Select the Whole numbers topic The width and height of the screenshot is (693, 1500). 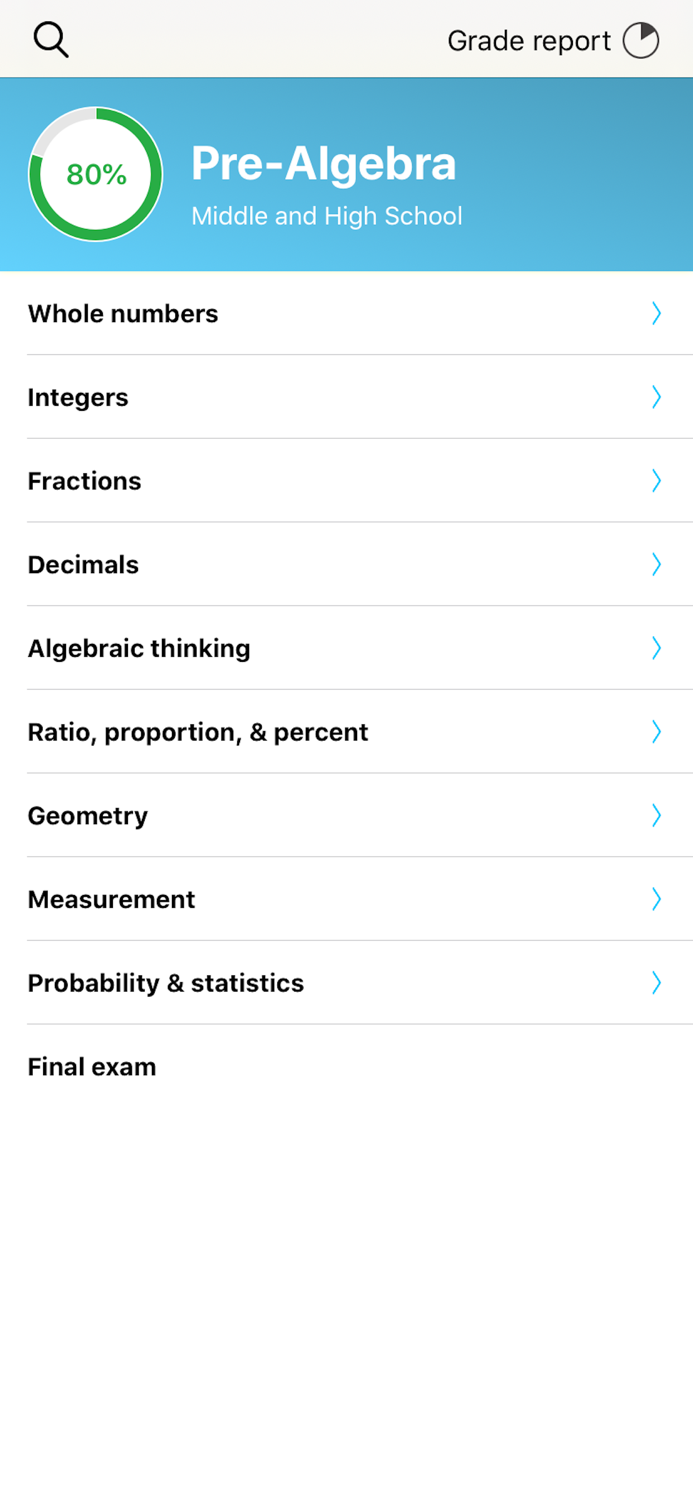point(122,313)
